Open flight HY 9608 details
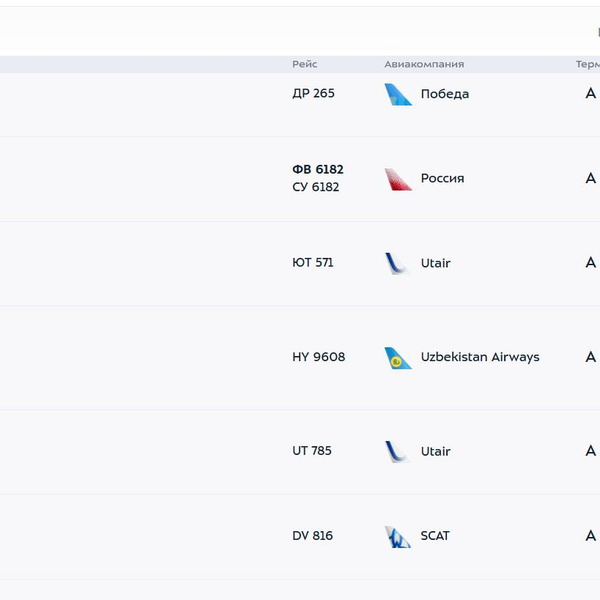 click(x=318, y=357)
